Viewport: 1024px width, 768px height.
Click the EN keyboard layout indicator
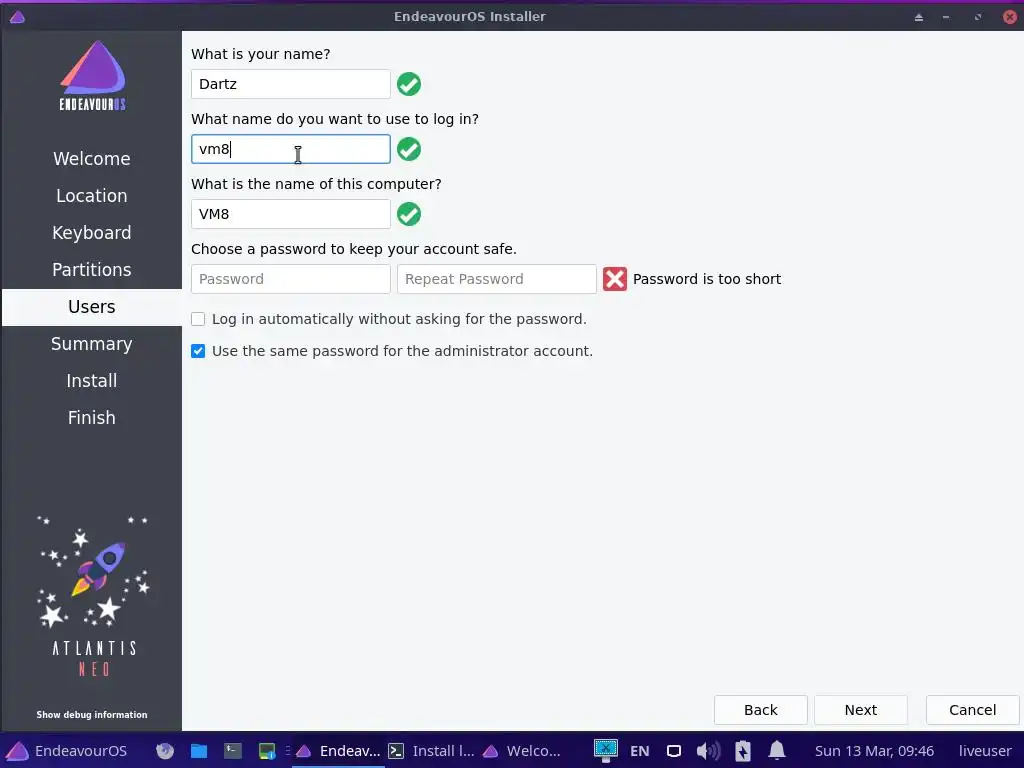point(639,751)
